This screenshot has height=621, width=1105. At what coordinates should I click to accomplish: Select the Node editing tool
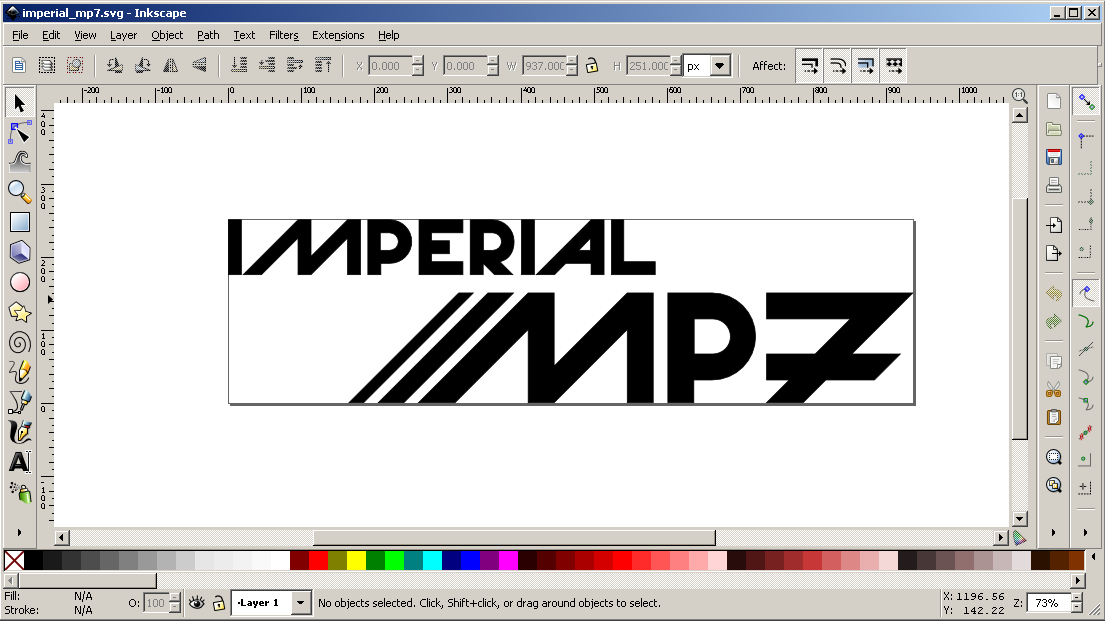click(x=20, y=132)
